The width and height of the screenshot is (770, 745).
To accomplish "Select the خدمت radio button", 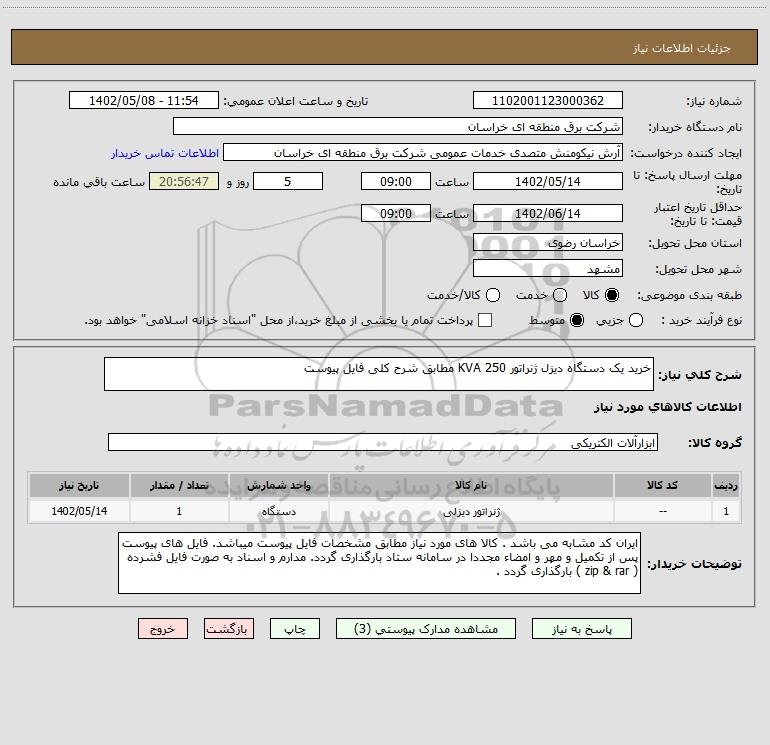I will tap(560, 295).
